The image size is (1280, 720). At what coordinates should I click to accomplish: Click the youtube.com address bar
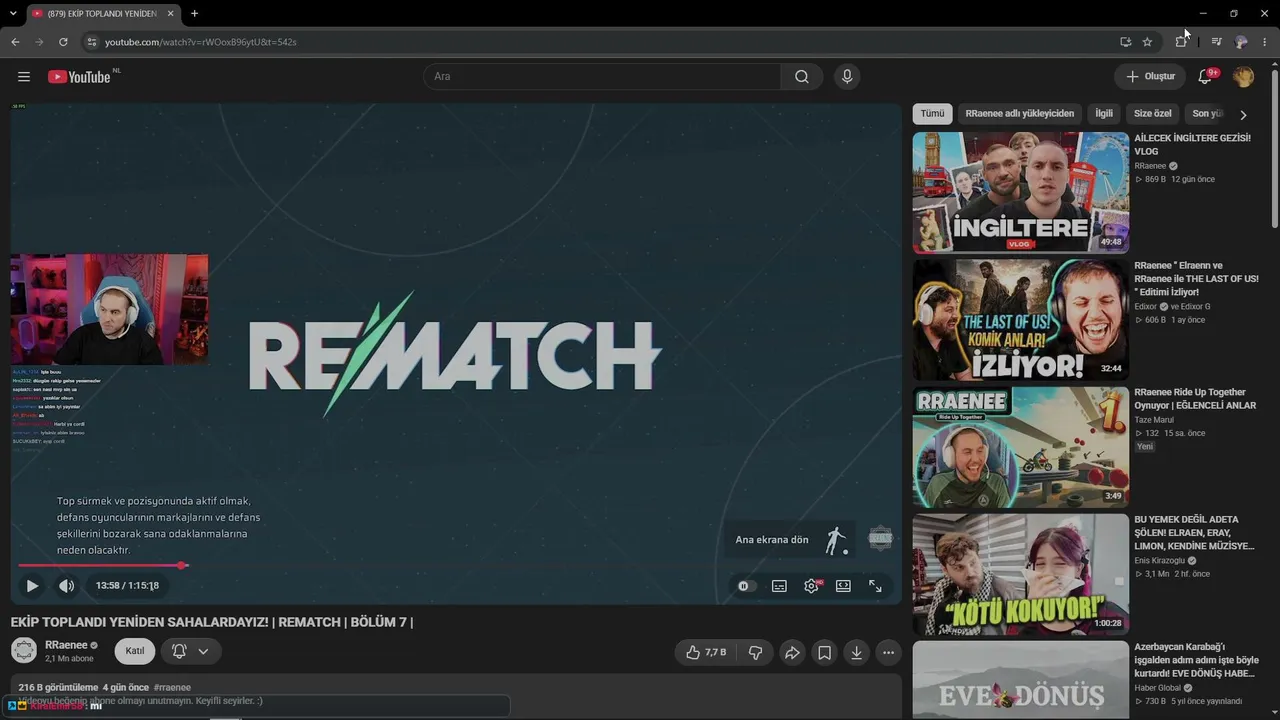[x=600, y=42]
